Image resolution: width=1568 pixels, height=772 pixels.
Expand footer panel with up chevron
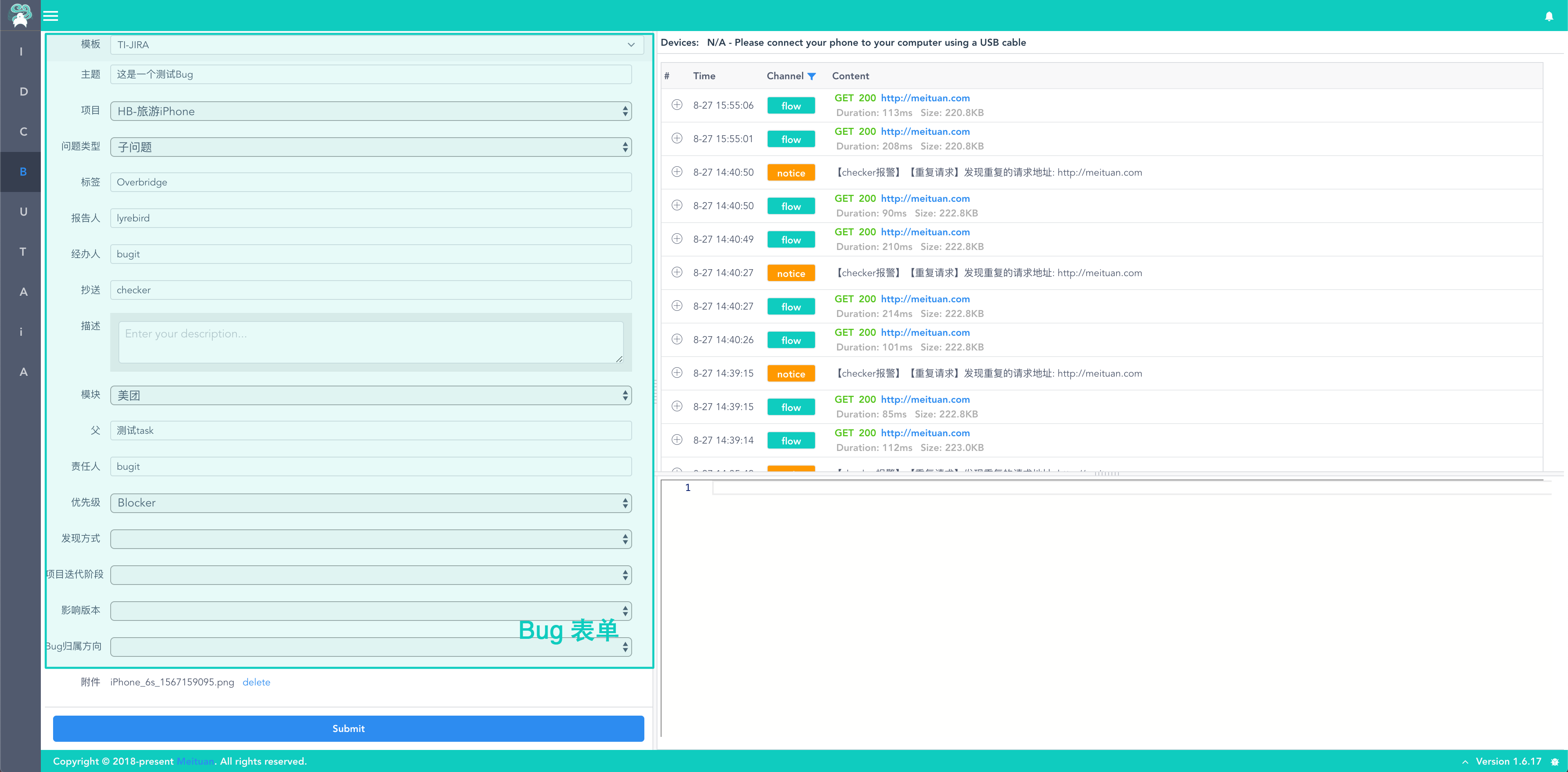pos(1465,762)
